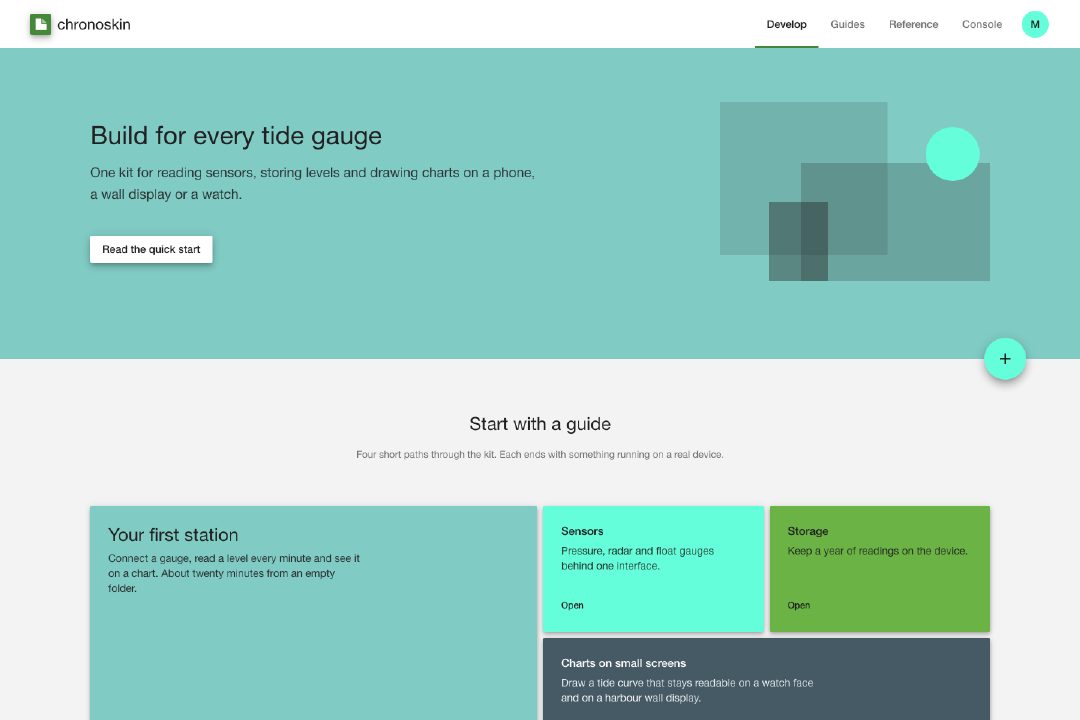
Task: Open the Storage guide link
Action: pos(798,605)
